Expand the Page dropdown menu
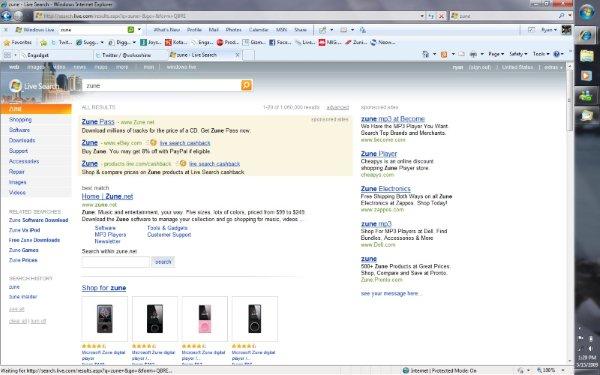 (x=496, y=54)
